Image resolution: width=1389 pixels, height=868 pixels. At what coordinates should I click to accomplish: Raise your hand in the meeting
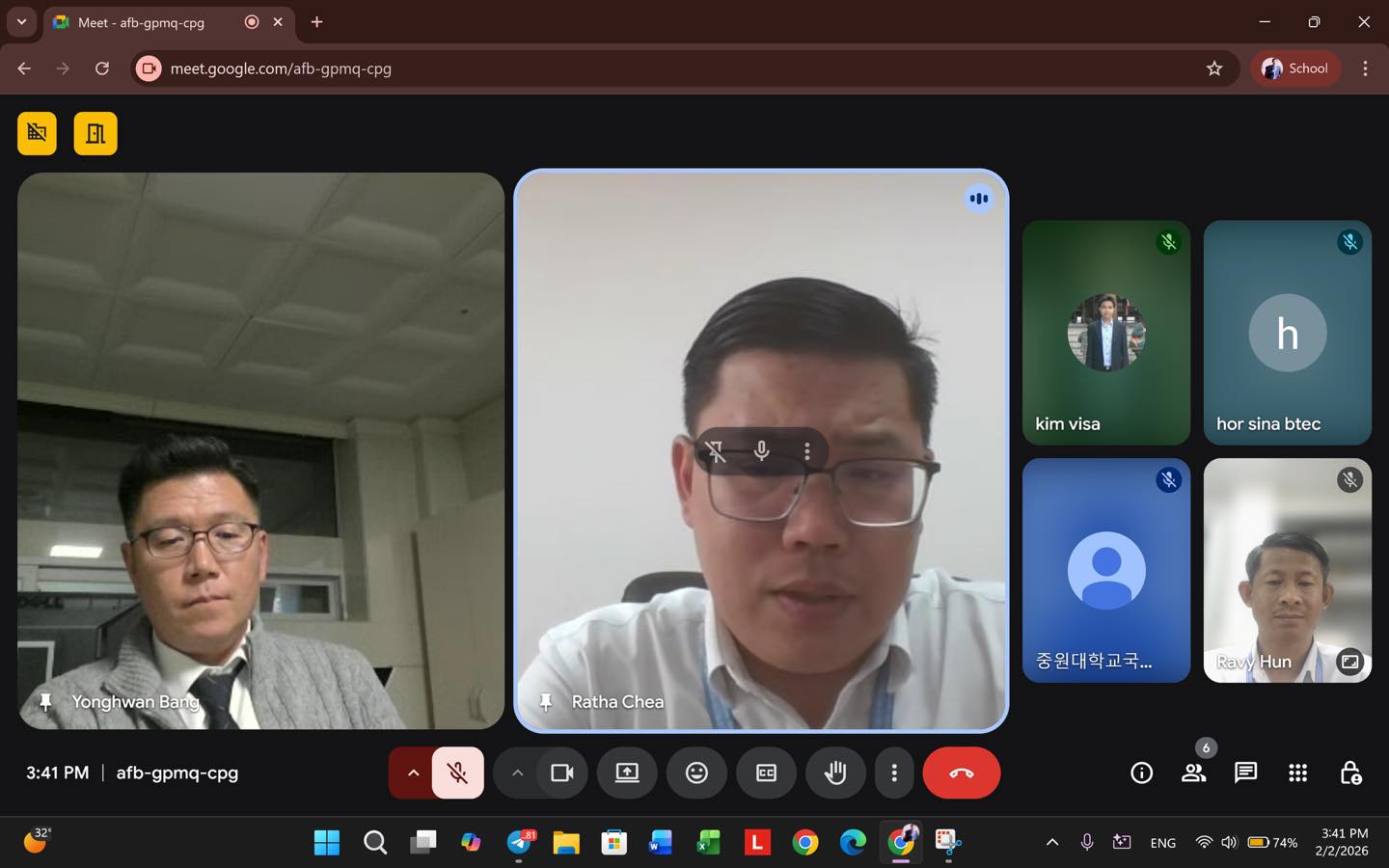[x=835, y=773]
